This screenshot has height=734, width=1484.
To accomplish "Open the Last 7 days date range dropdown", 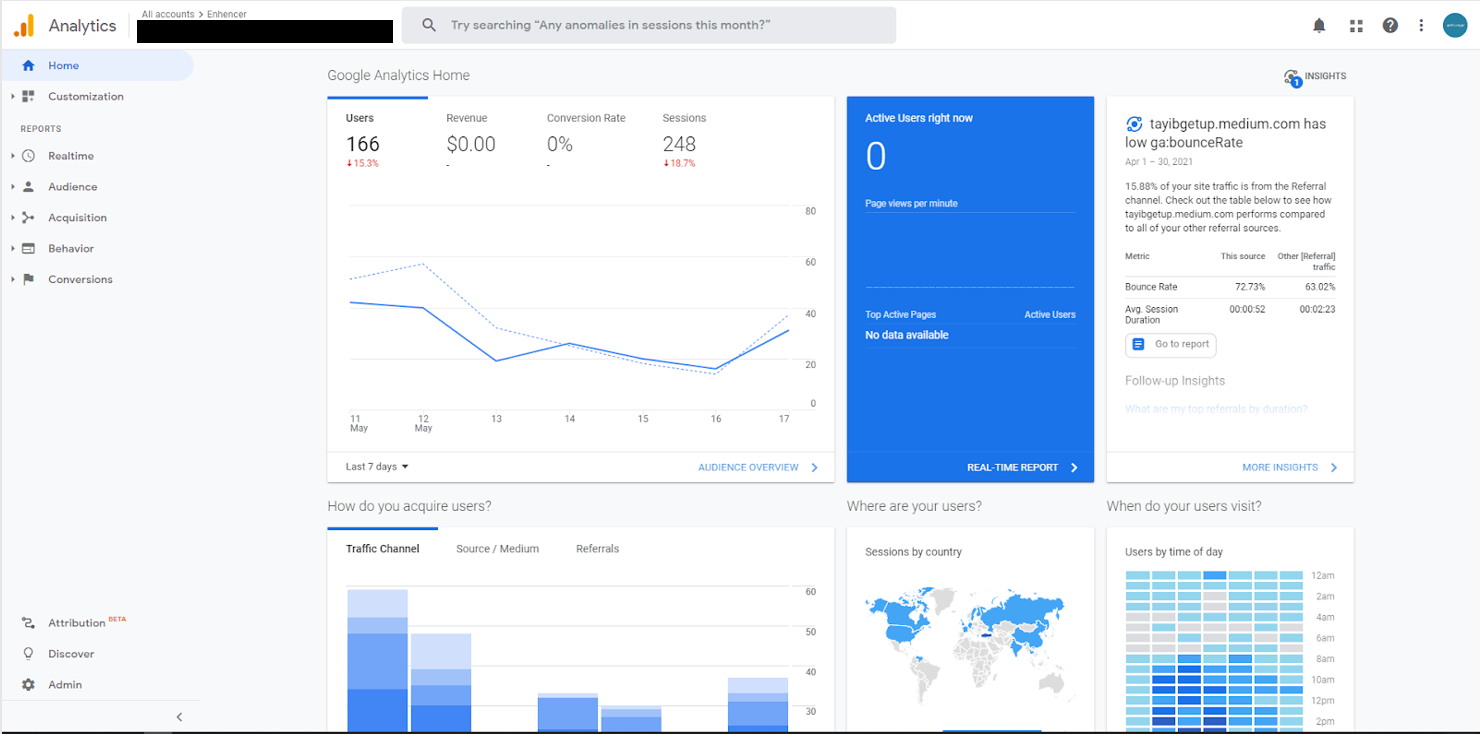I will point(378,467).
